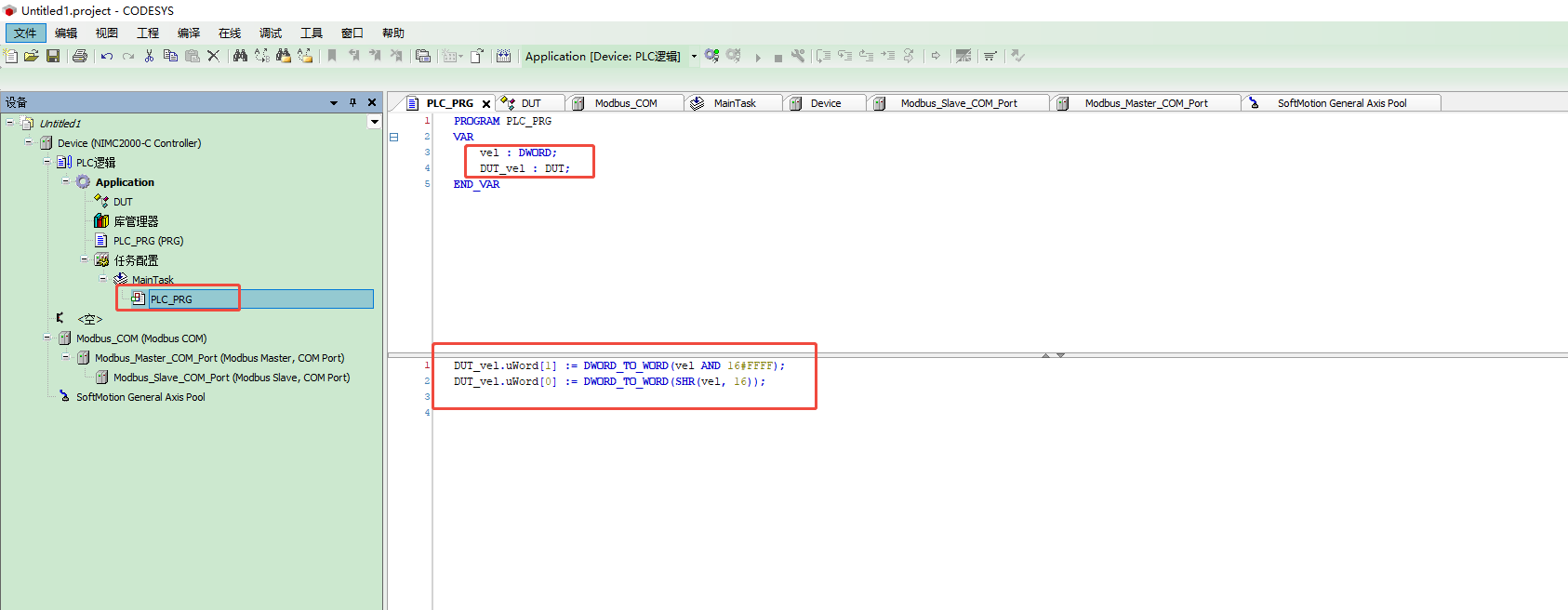This screenshot has width=1568, height=610.
Task: Click the Open project folder icon
Action: point(32,56)
